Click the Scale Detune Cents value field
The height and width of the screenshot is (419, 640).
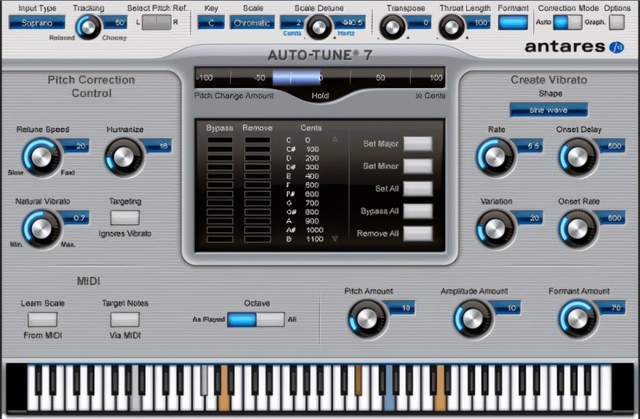293,22
